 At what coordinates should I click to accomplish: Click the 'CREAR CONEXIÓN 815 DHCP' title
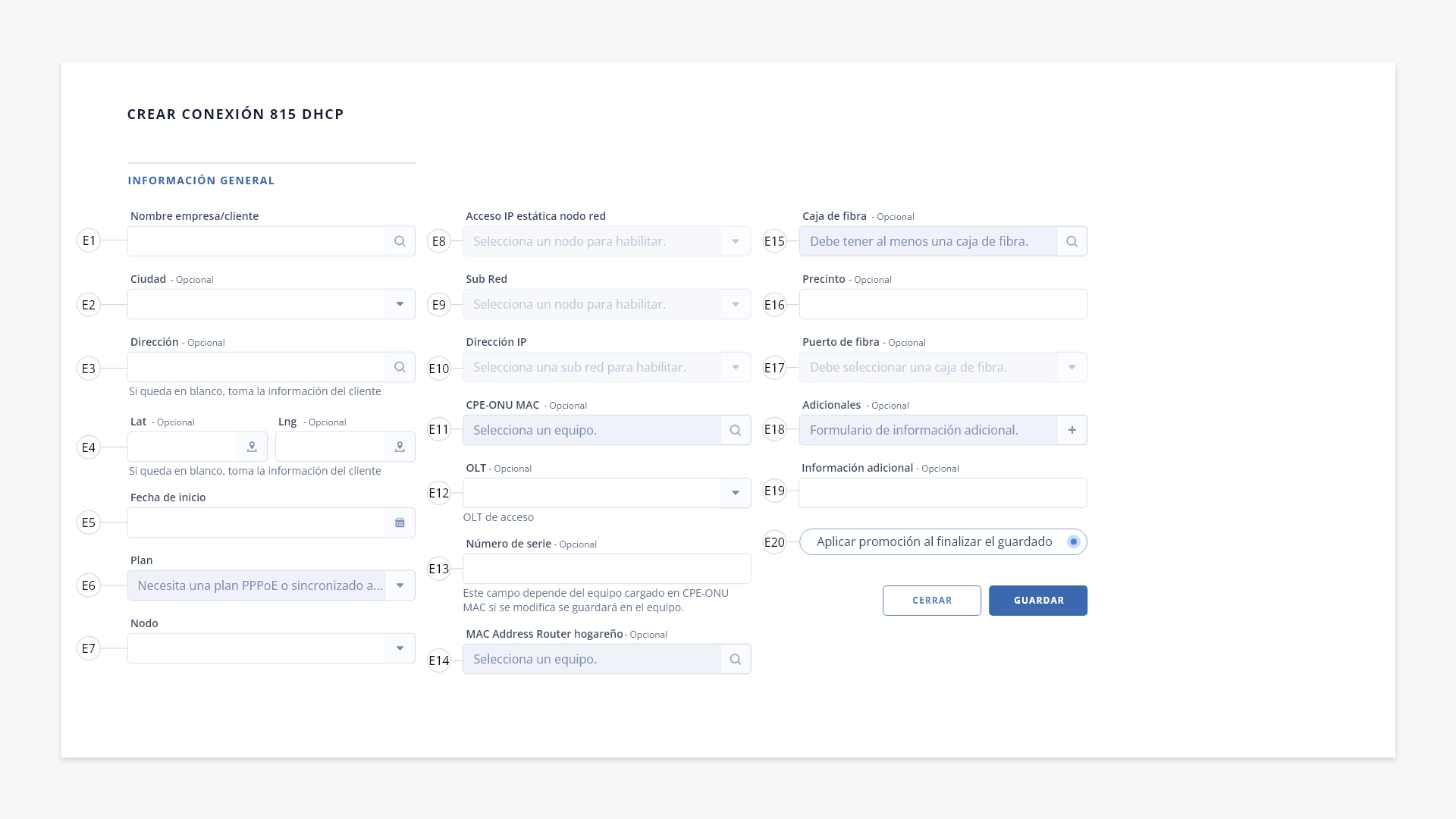236,114
